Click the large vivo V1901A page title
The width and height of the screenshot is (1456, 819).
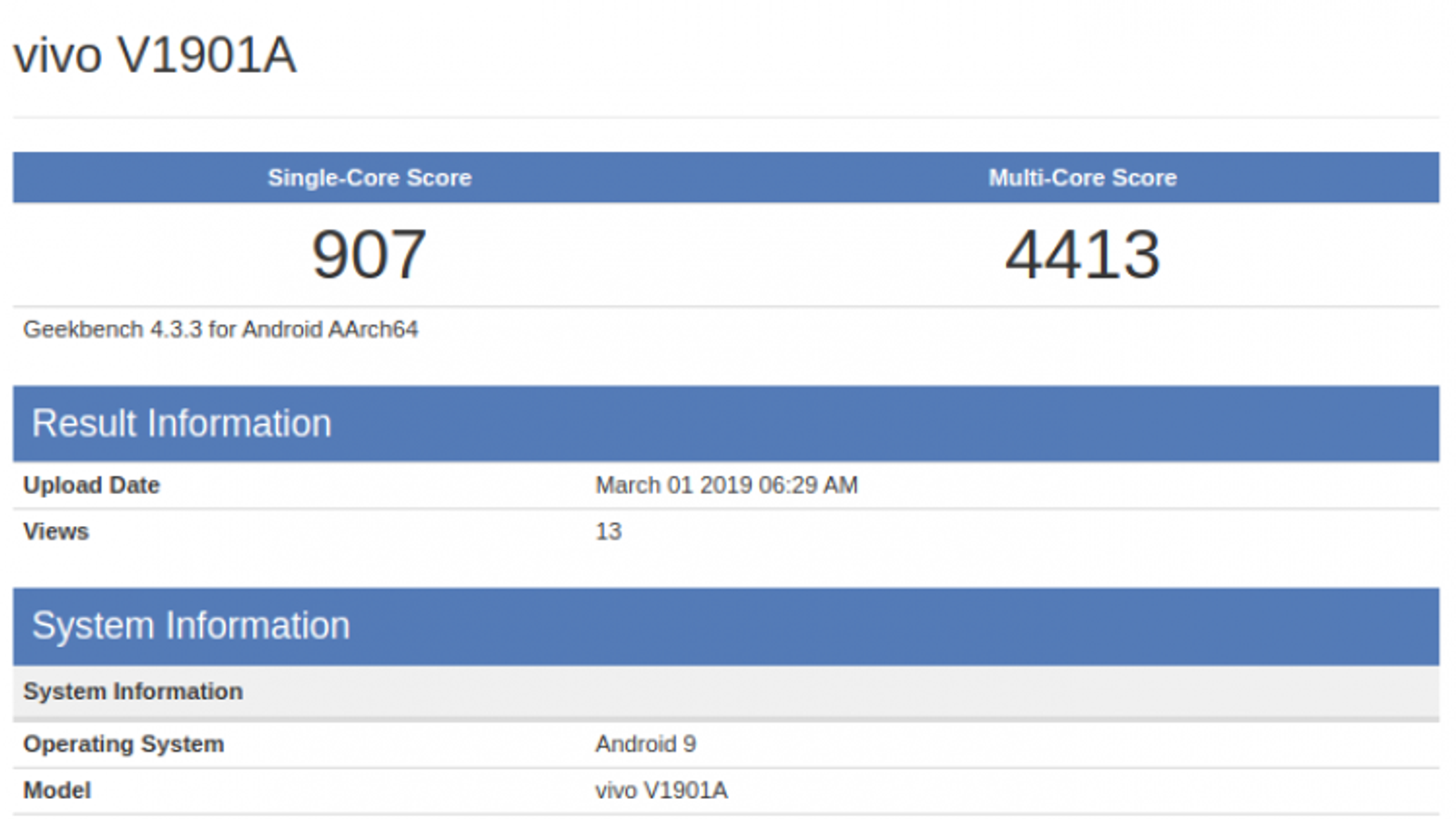(x=155, y=56)
